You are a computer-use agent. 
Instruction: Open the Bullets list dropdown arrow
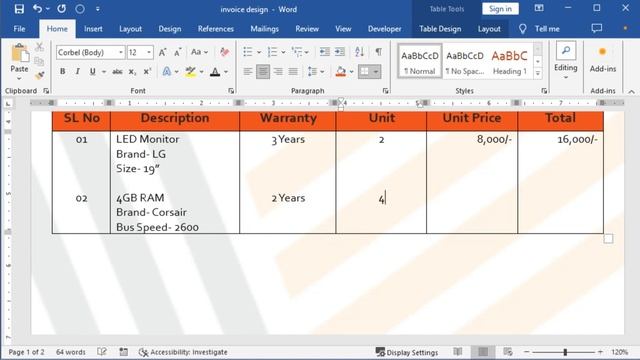tap(259, 52)
